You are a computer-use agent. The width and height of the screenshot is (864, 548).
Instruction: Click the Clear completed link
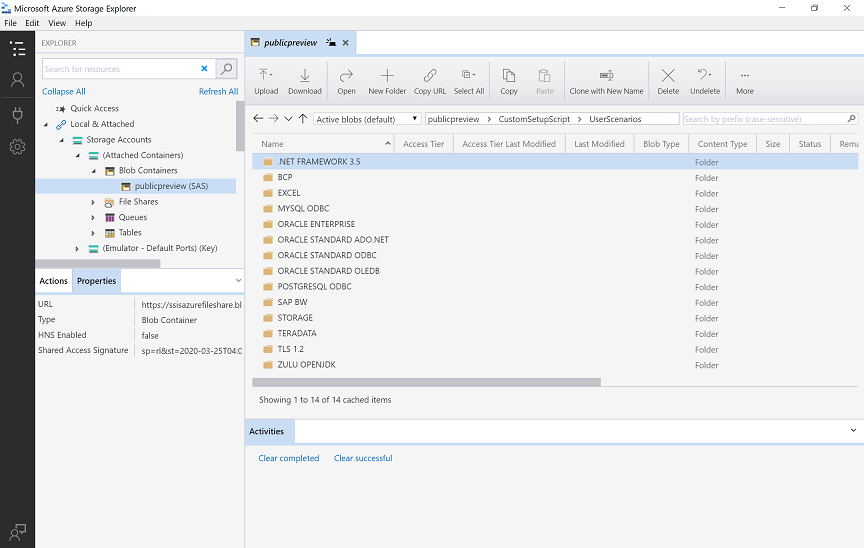pos(288,458)
